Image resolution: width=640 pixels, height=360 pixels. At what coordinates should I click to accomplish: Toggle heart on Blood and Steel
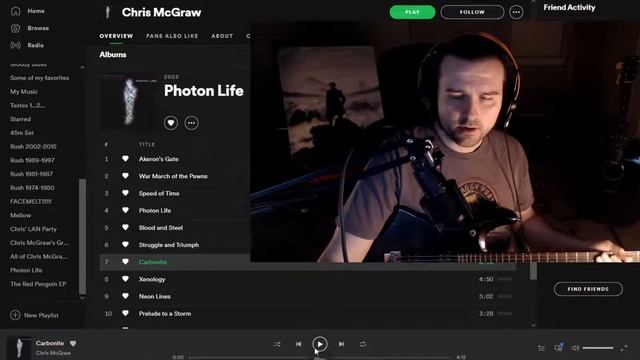click(125, 227)
